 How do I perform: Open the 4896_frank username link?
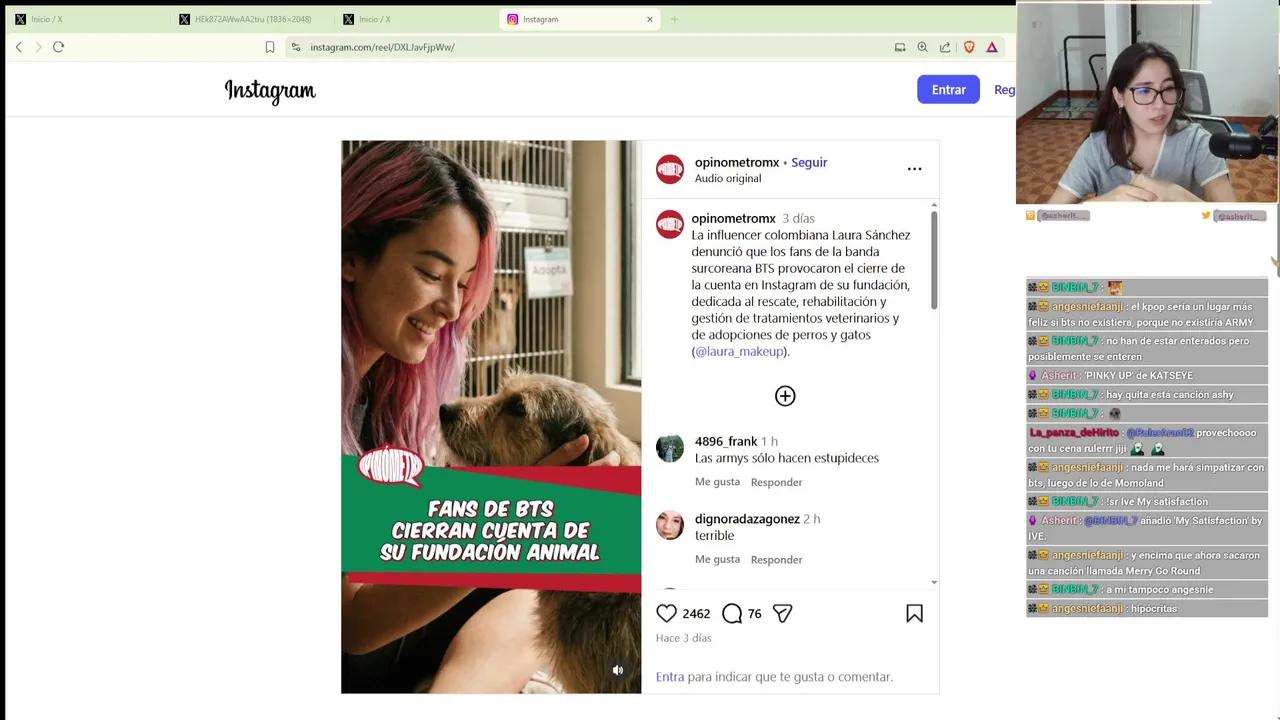(x=726, y=441)
